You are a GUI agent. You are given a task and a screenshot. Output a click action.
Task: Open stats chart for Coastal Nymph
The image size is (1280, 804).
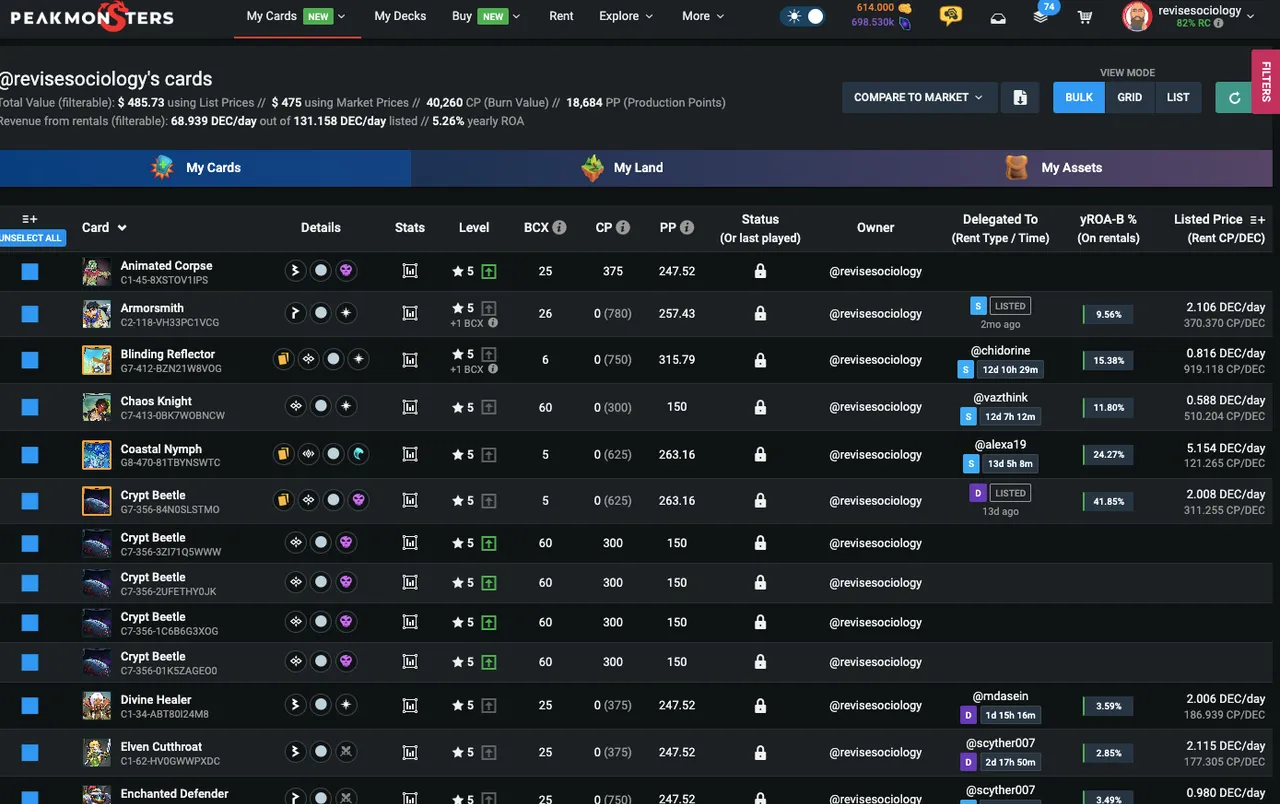(410, 454)
